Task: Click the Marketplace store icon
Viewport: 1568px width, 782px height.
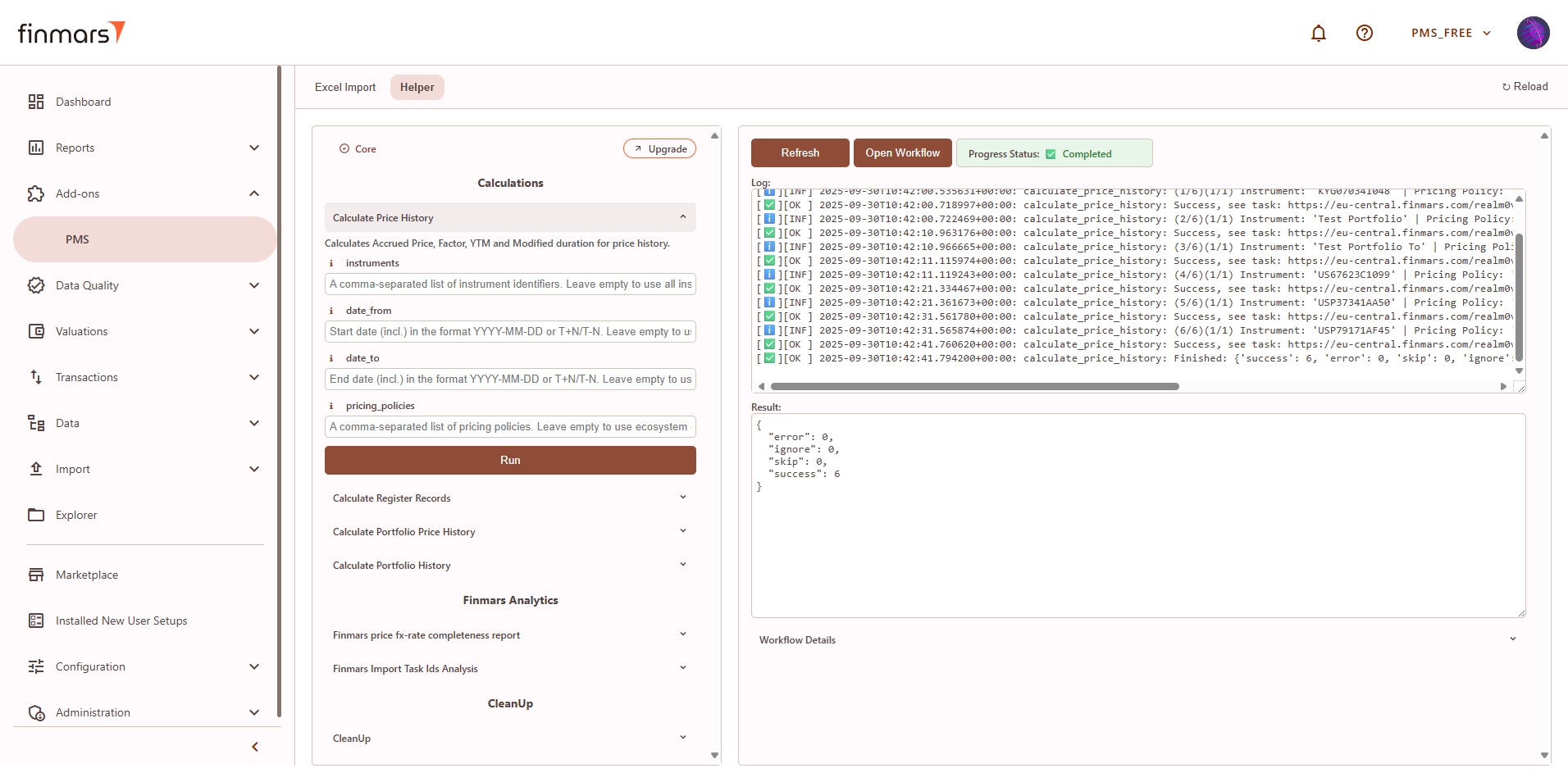Action: tap(36, 575)
